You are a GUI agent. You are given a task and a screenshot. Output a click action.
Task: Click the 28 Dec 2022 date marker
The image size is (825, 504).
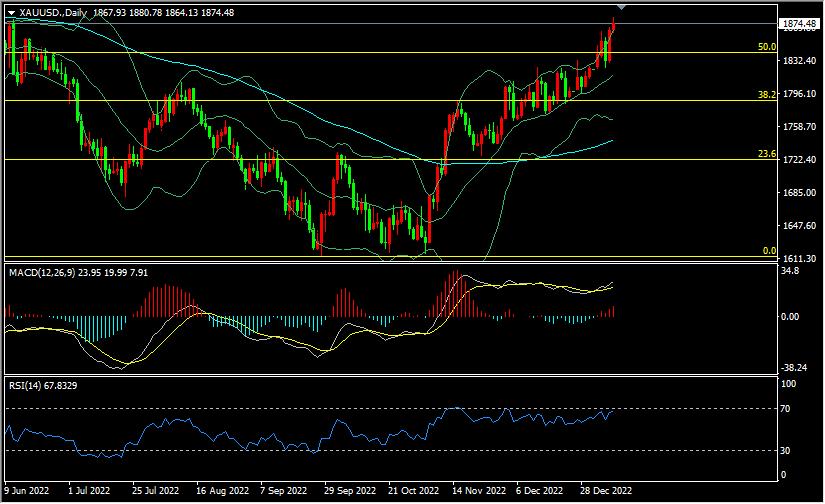(x=607, y=491)
